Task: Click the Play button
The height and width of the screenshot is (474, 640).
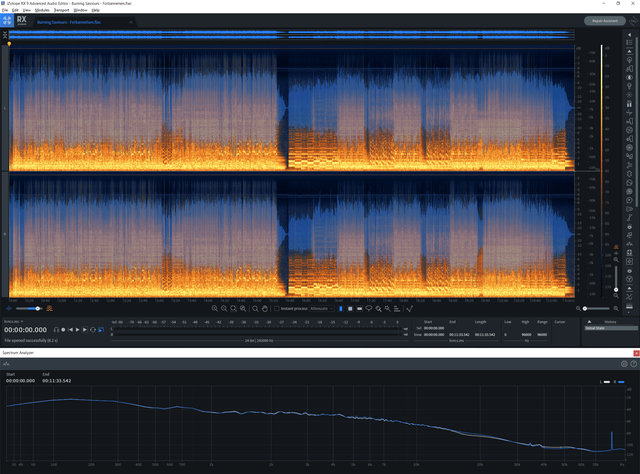Action: (x=78, y=329)
